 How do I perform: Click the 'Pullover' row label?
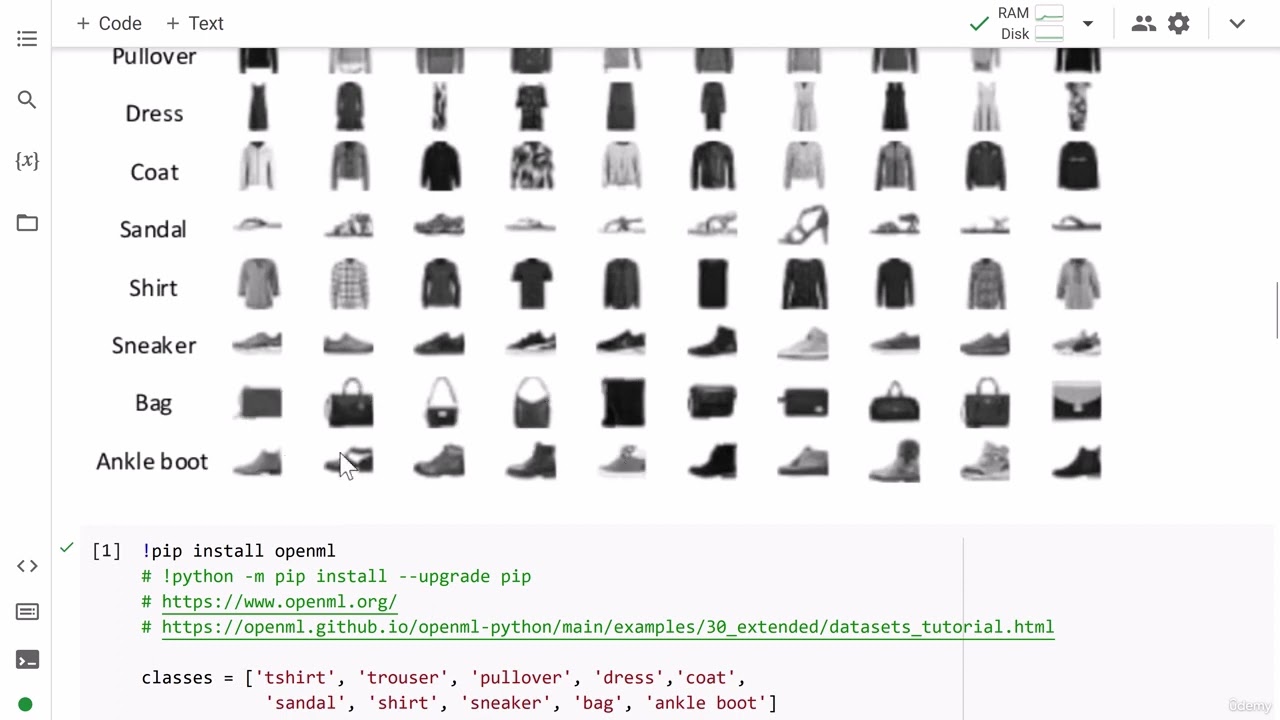pyautogui.click(x=154, y=57)
